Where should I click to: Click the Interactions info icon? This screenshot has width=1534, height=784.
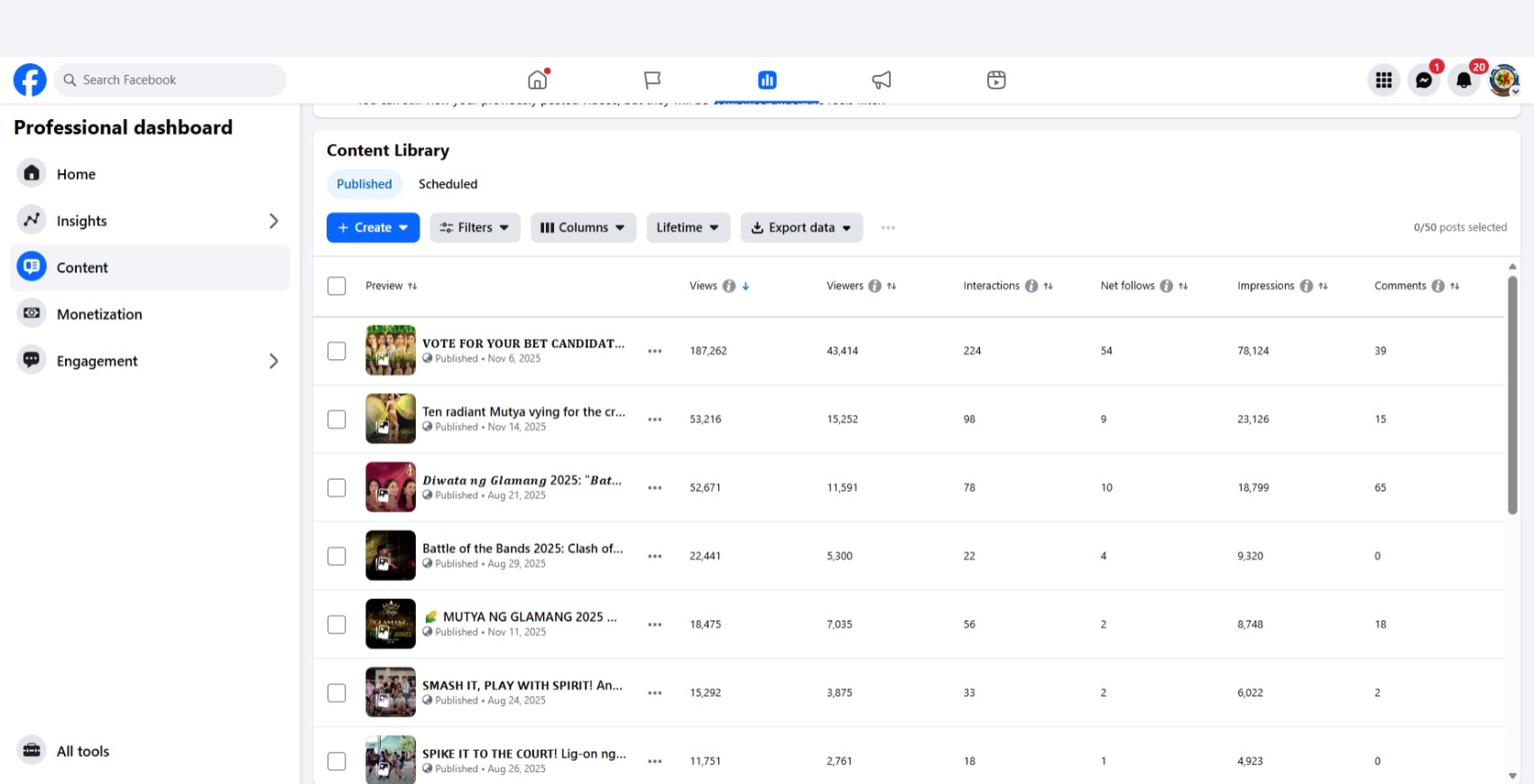coord(1031,286)
